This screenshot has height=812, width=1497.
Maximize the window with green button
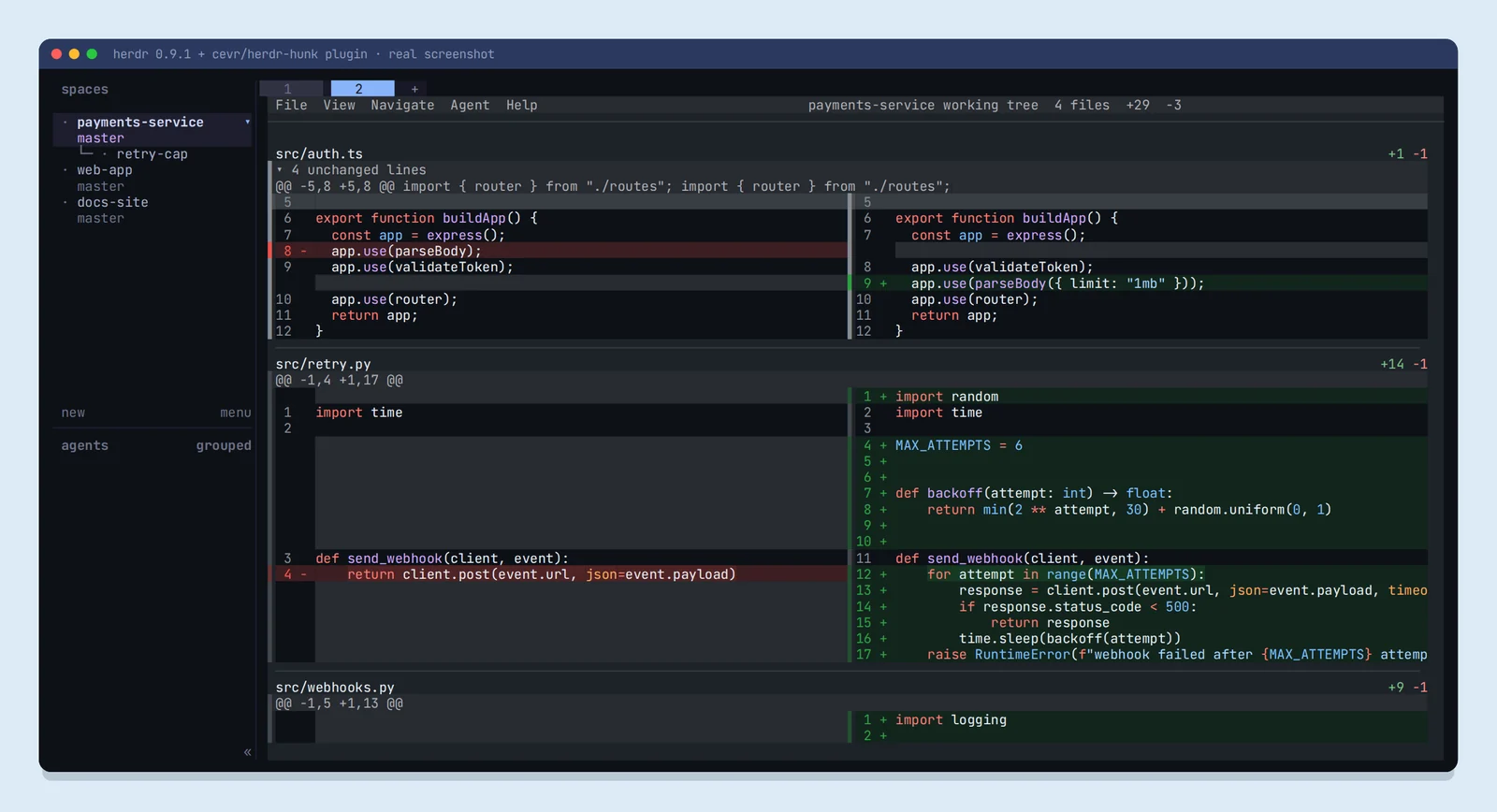(x=92, y=54)
